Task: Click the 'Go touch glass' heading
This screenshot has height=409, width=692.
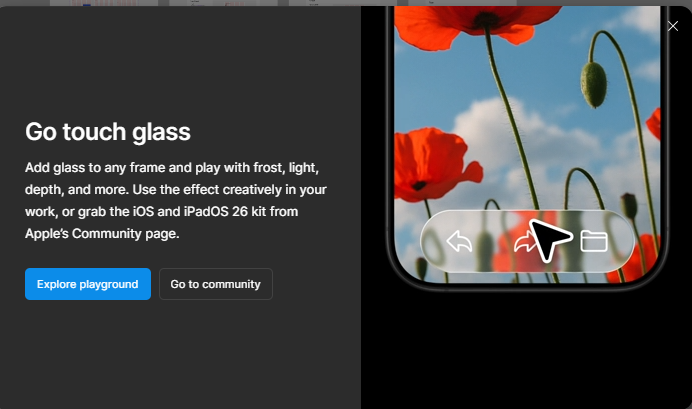Action: pyautogui.click(x=108, y=132)
